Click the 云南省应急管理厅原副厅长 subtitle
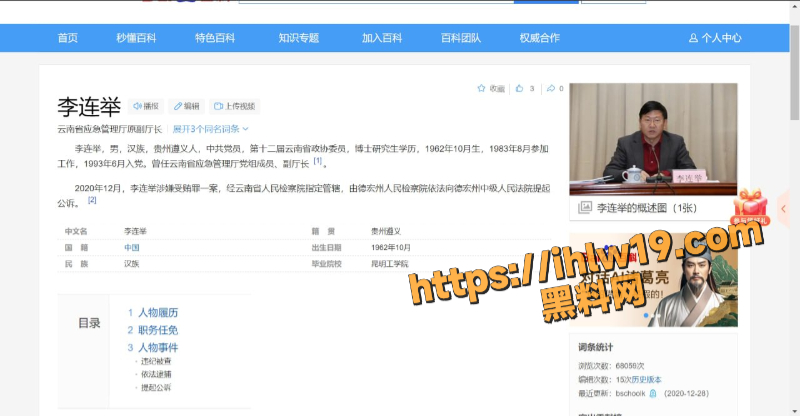 (x=110, y=129)
